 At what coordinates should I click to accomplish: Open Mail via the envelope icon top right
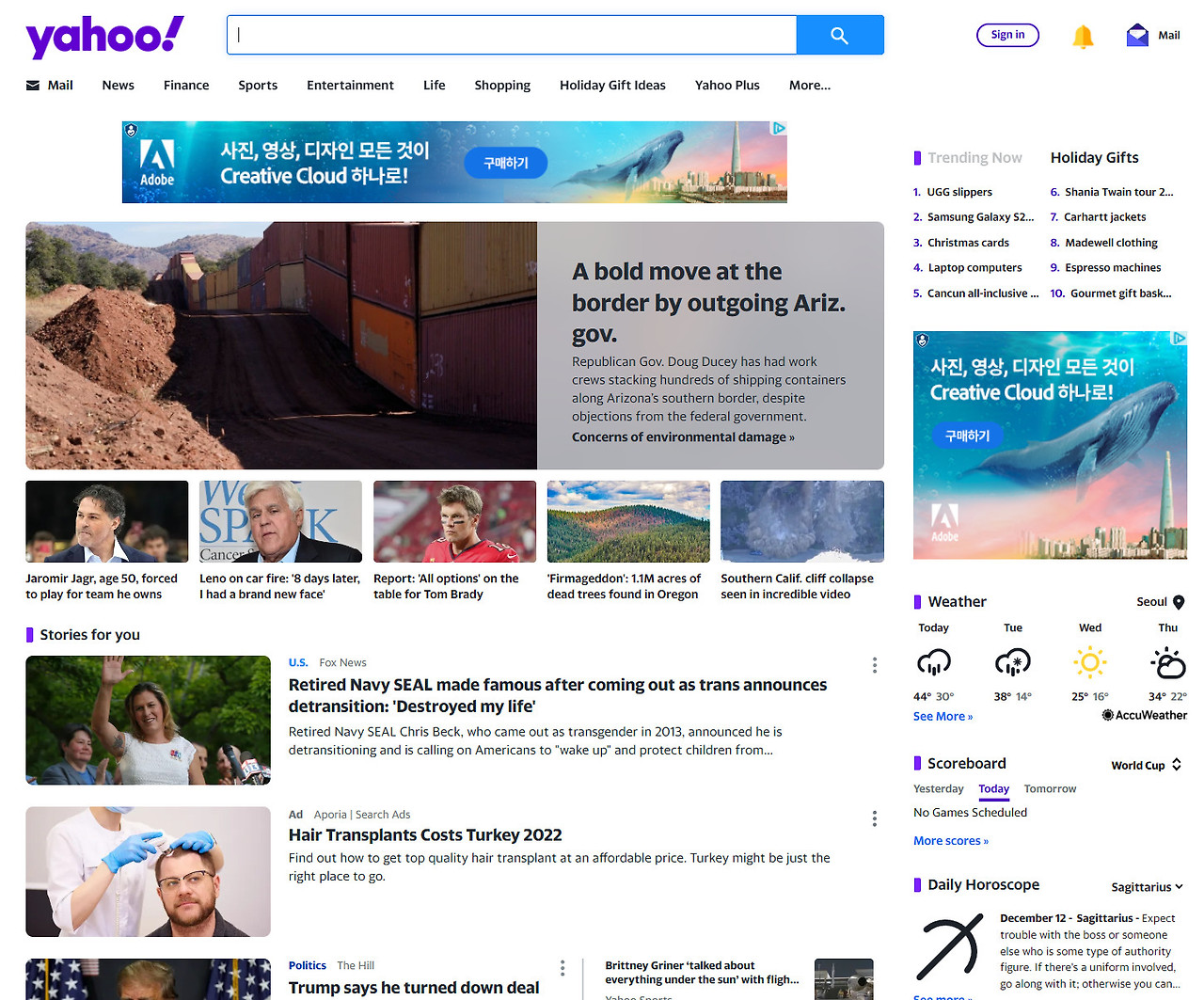[1137, 35]
